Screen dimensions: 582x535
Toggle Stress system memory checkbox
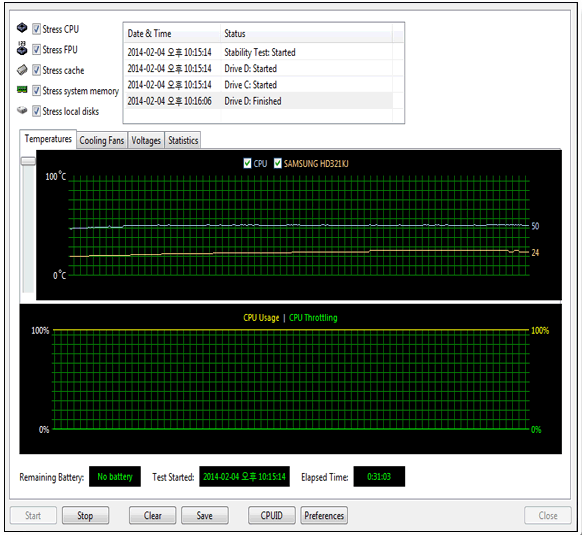(x=36, y=91)
